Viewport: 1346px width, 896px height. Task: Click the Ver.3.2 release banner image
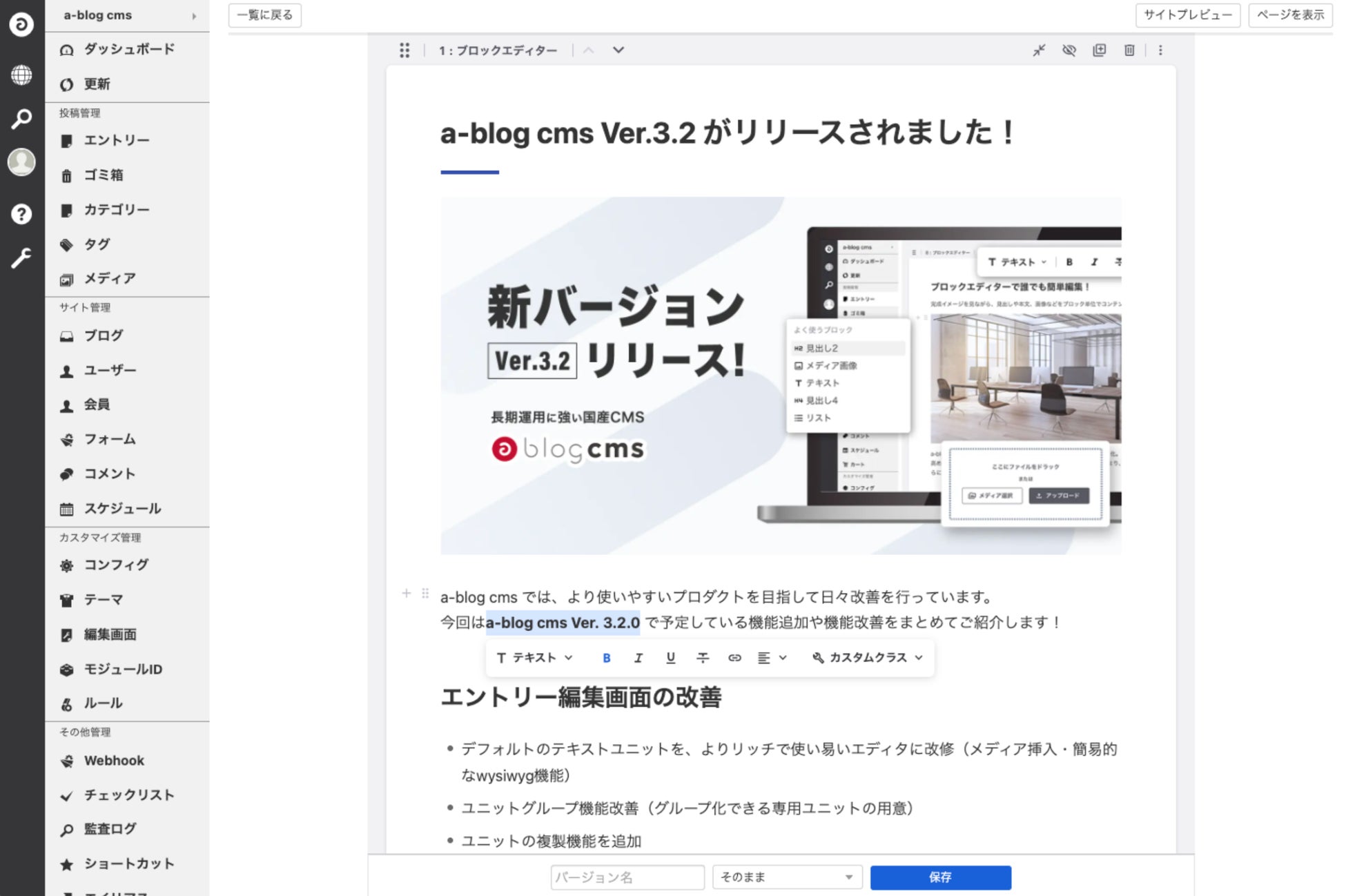pos(781,376)
